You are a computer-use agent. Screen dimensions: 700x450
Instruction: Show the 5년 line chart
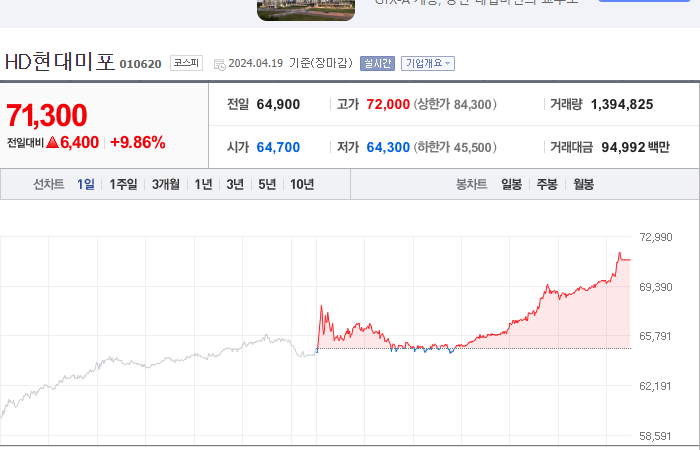tap(267, 184)
